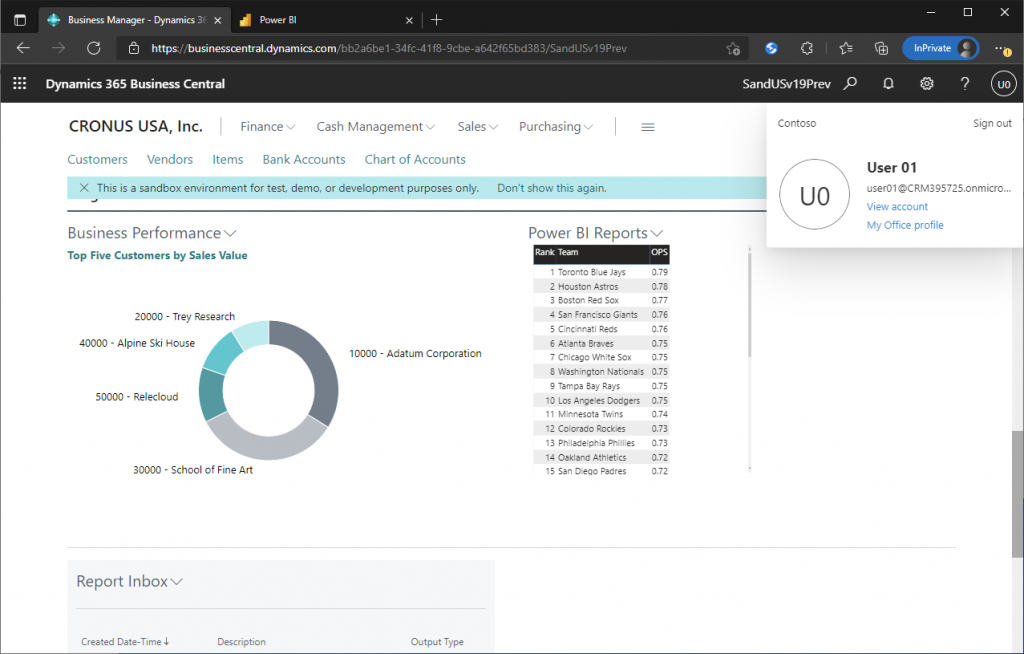
Task: Select the Toronto Blue Jays row
Action: coord(601,272)
